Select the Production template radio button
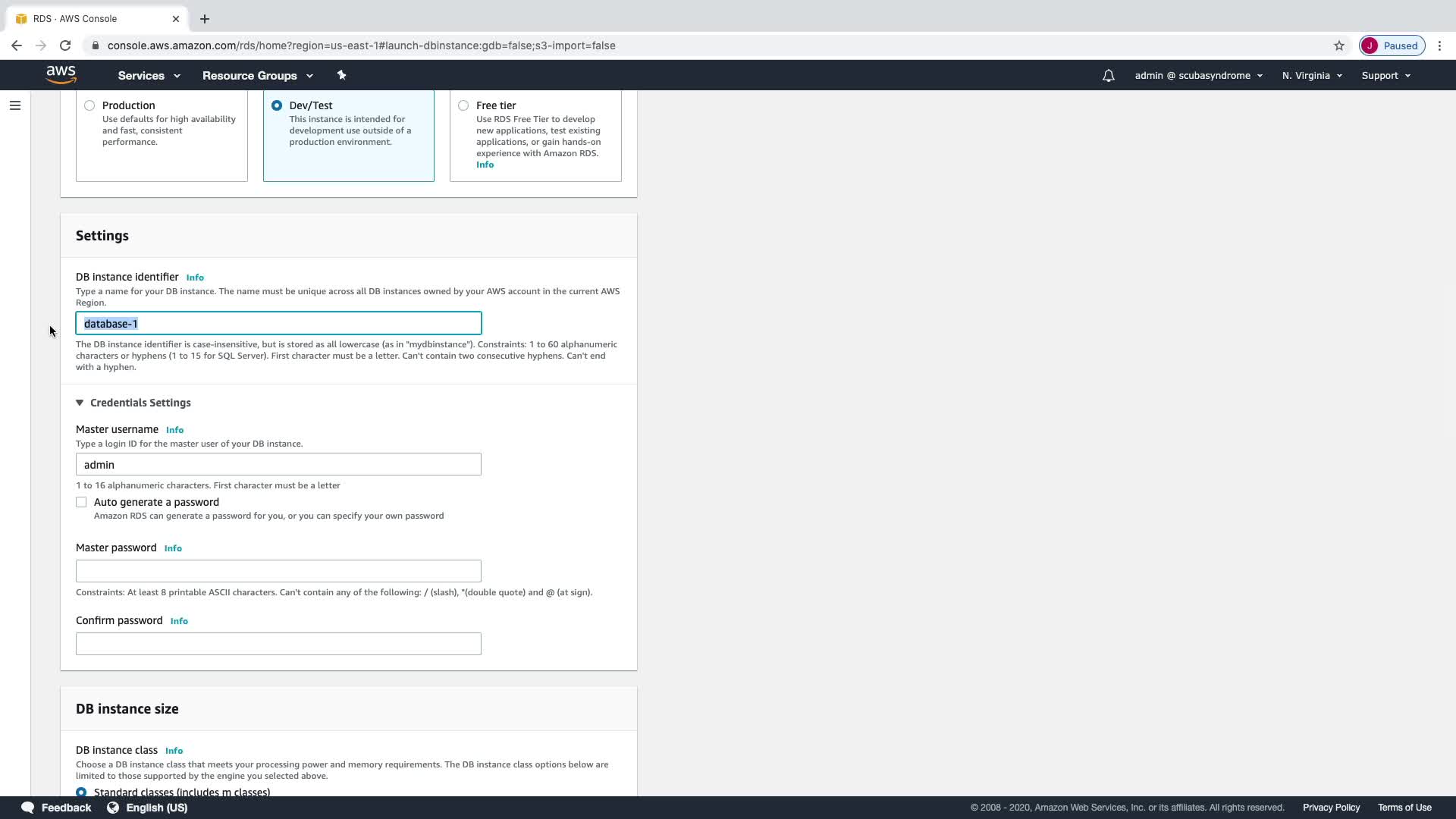 pyautogui.click(x=89, y=105)
